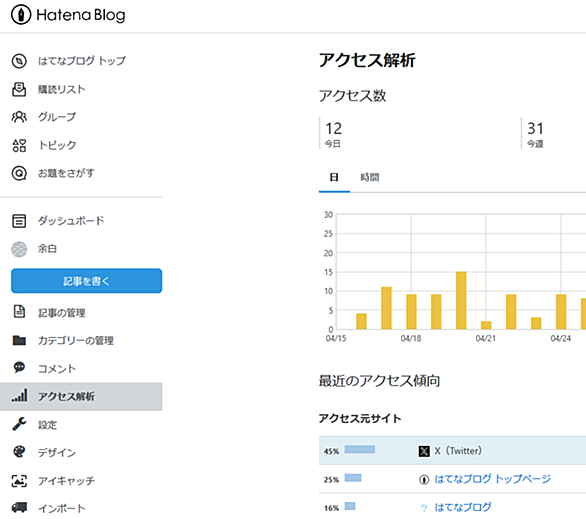Click the 04/18 axis label
Viewport: 586px width, 519px height.
(x=411, y=339)
